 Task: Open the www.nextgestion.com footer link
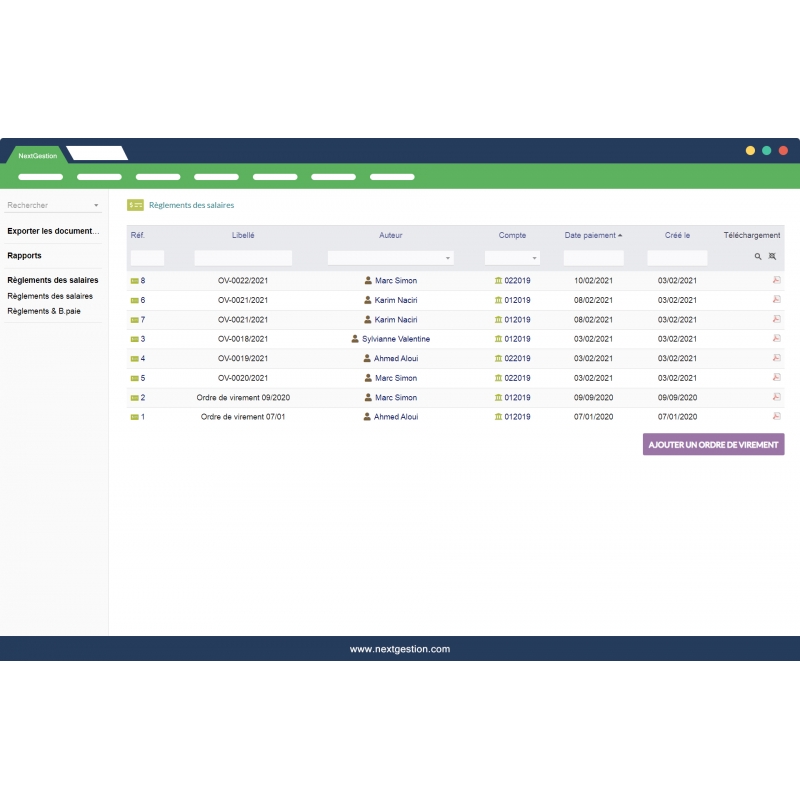tap(400, 648)
